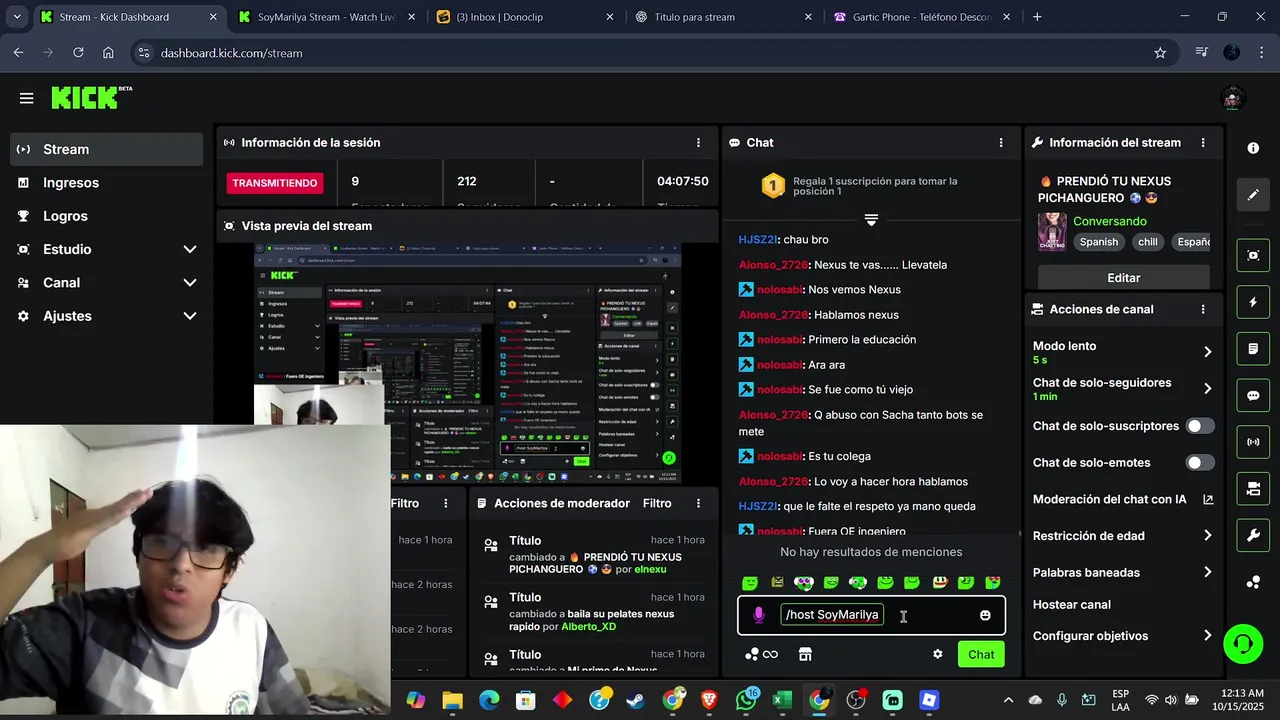Click the points infinity icon below chat
The image size is (1280, 720).
pos(761,654)
